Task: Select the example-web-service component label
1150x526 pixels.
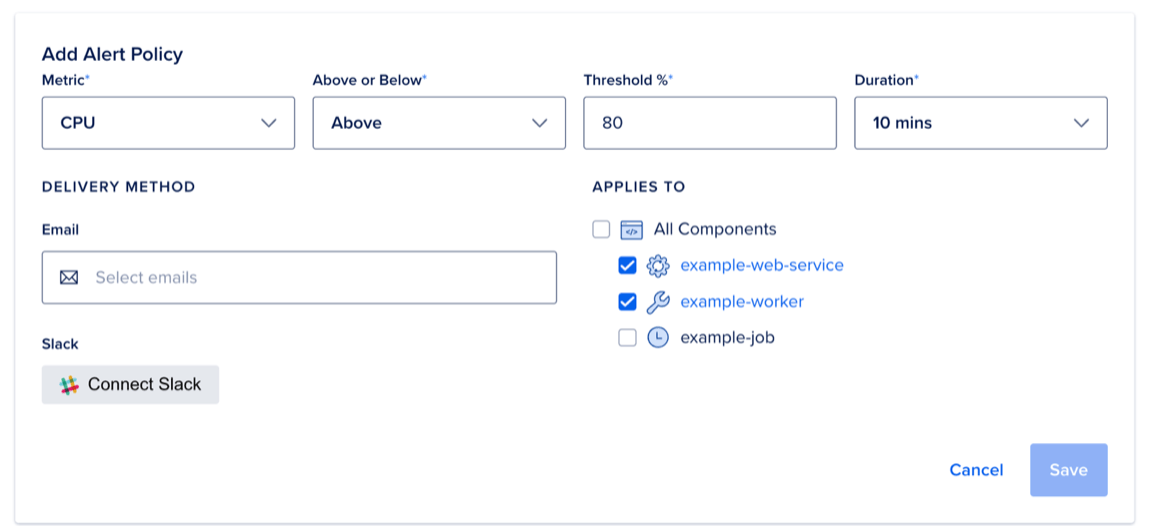Action: pyautogui.click(x=761, y=266)
